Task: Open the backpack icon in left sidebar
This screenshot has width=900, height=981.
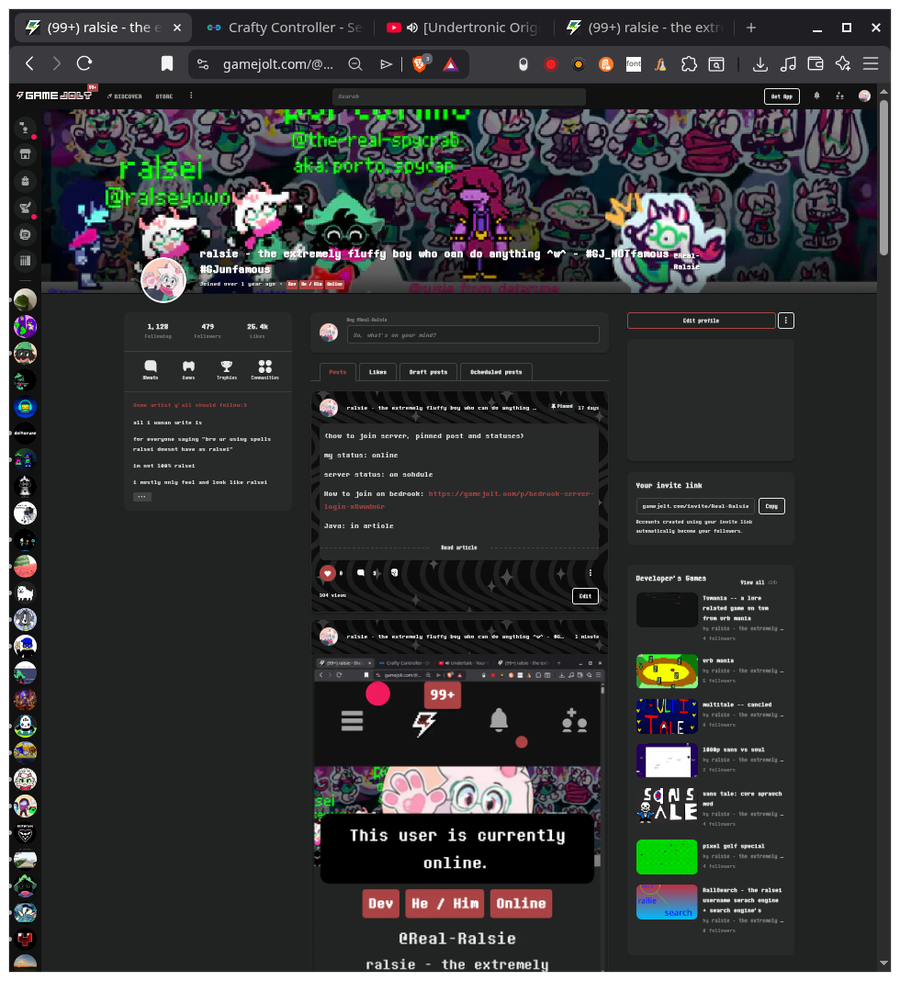Action: (25, 181)
